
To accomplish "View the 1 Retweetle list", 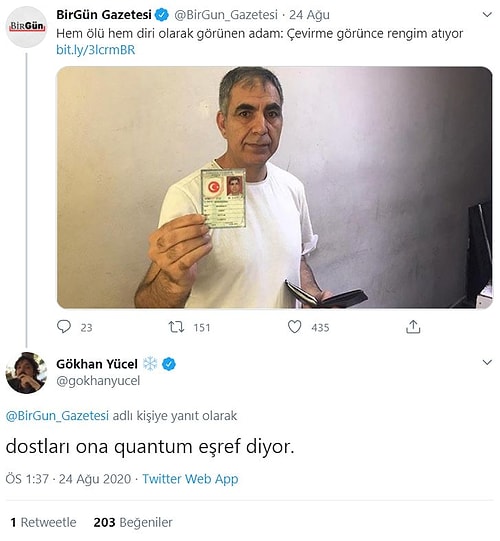I will [43, 522].
